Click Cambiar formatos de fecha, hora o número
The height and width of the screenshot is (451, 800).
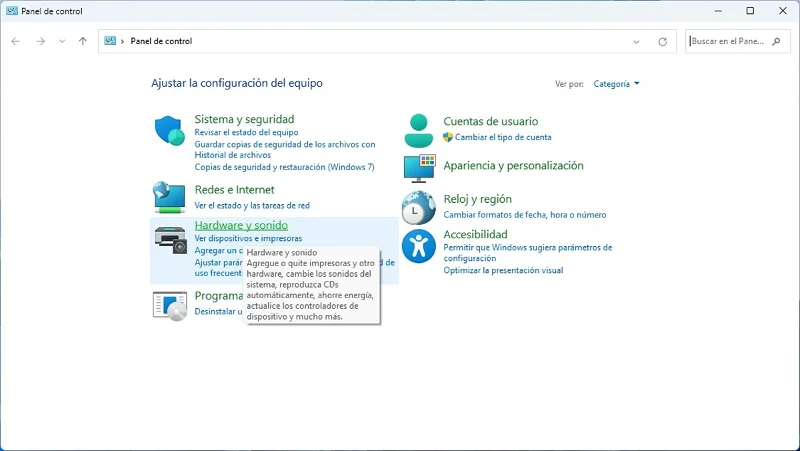pyautogui.click(x=525, y=215)
